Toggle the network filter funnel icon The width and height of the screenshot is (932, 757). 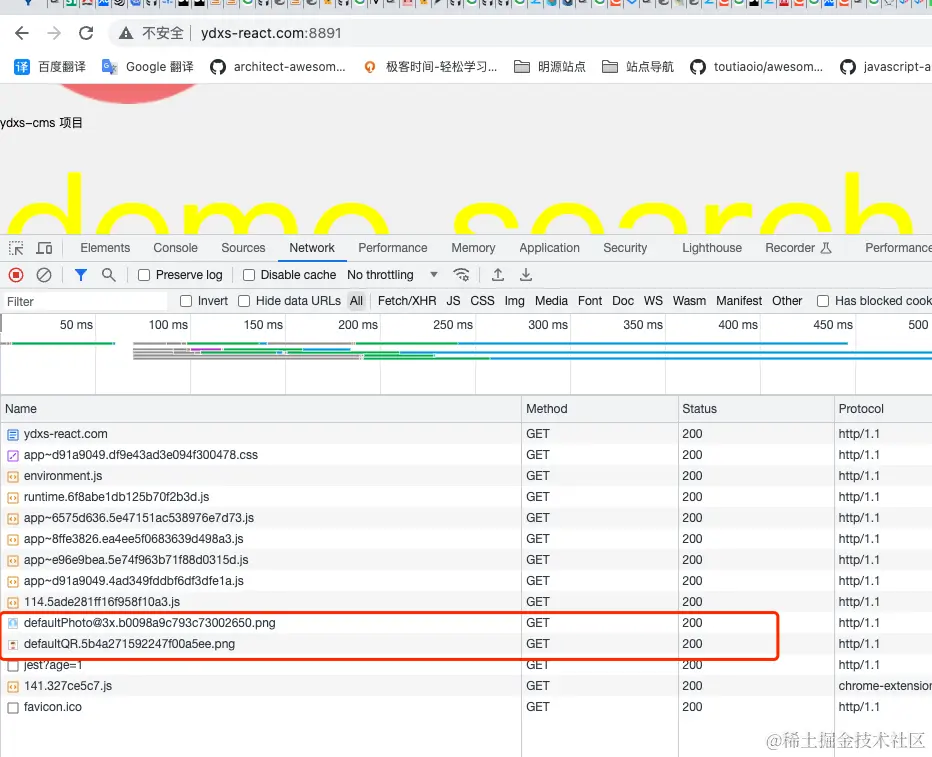81,275
